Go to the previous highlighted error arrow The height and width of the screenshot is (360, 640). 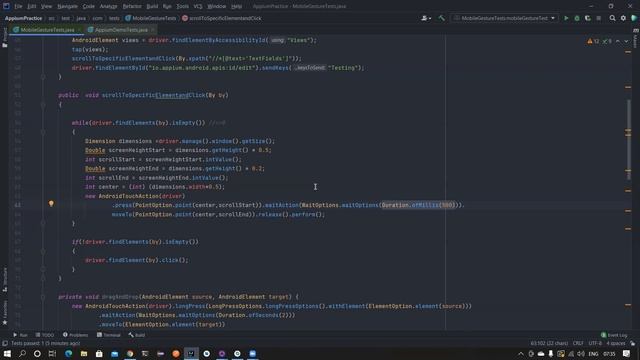point(618,41)
